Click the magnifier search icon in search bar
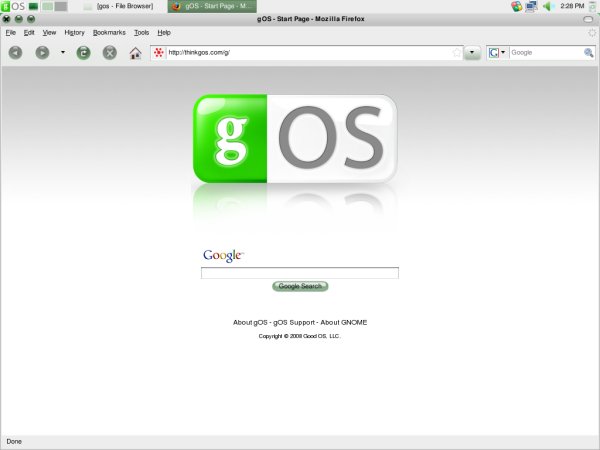 click(x=589, y=52)
